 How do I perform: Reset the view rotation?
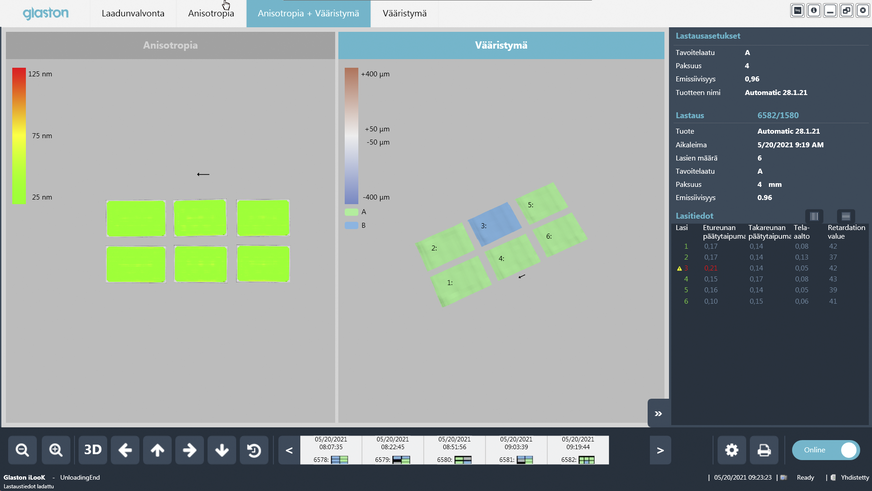254,450
